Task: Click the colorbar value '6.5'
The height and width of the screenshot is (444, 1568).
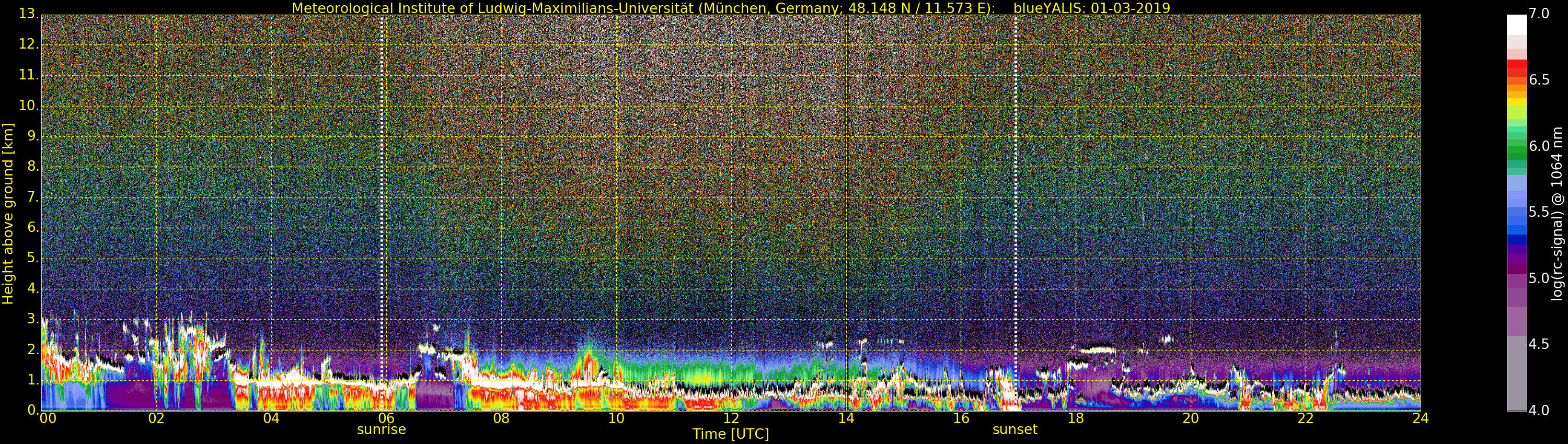Action: tap(1539, 80)
